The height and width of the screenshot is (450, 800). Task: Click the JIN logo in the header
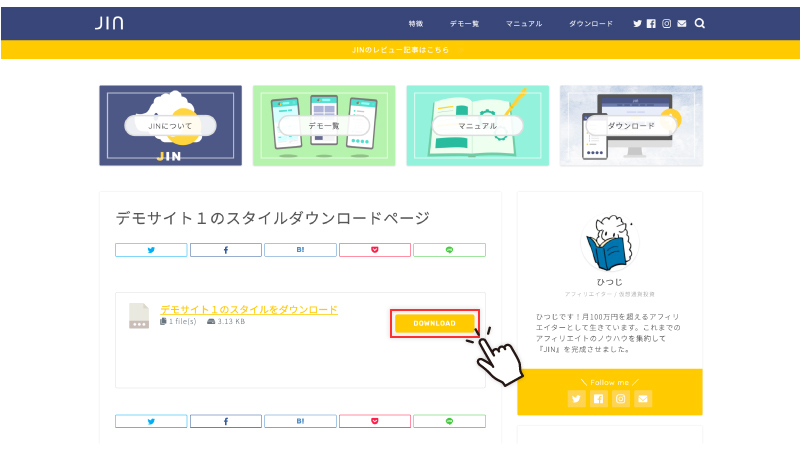(x=109, y=23)
